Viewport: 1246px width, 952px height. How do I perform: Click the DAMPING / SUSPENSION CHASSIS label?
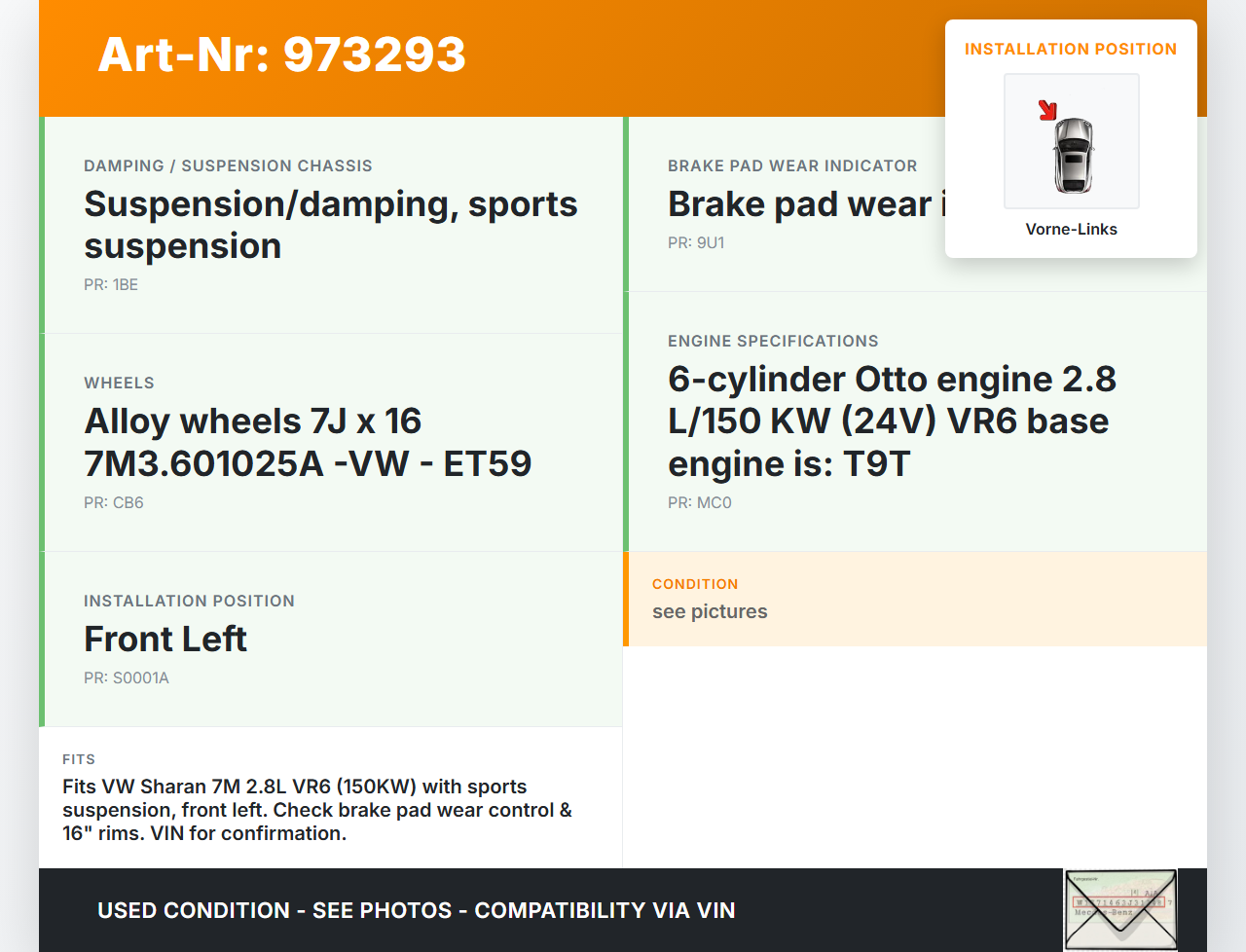point(228,166)
